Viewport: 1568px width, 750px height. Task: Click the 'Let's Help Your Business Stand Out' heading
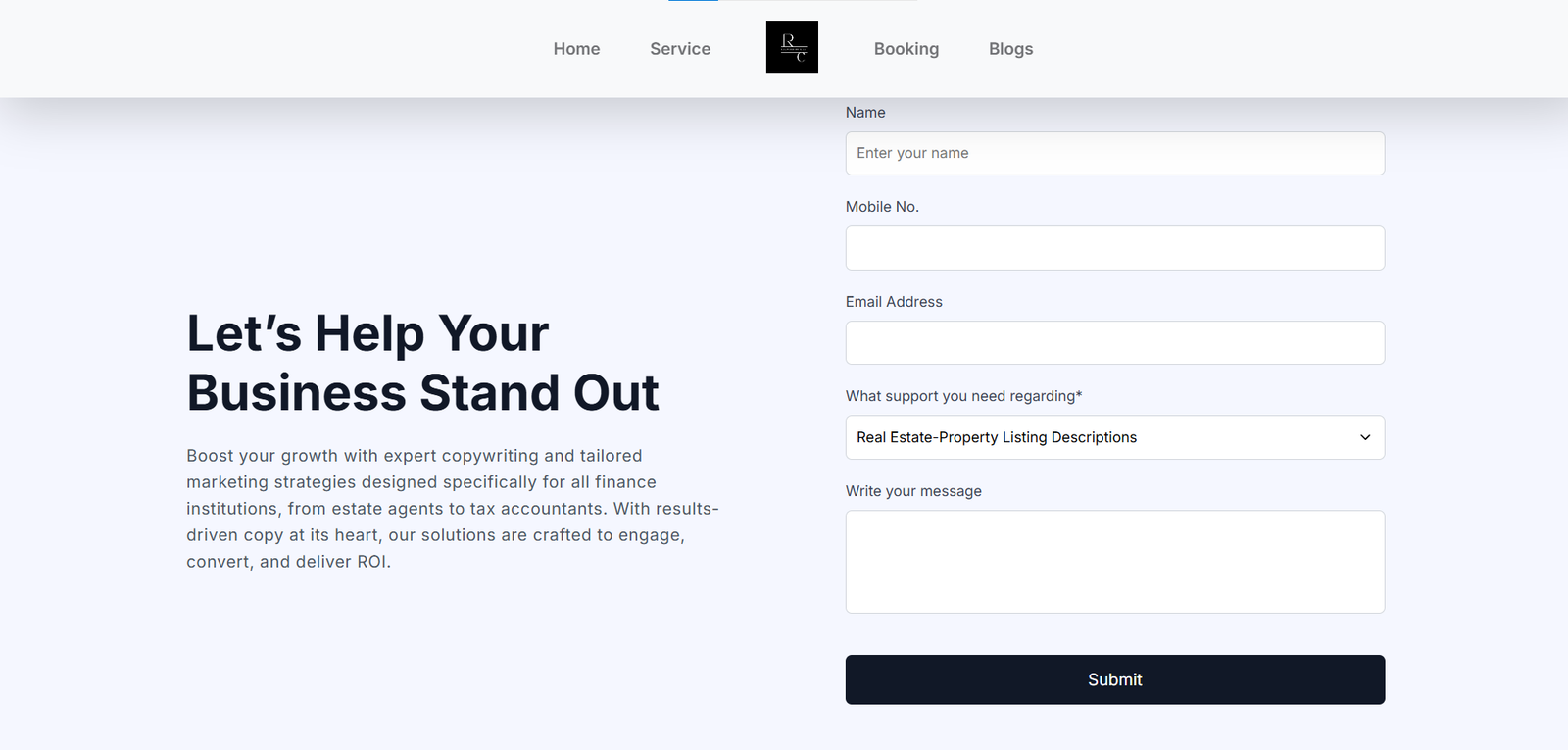click(422, 363)
